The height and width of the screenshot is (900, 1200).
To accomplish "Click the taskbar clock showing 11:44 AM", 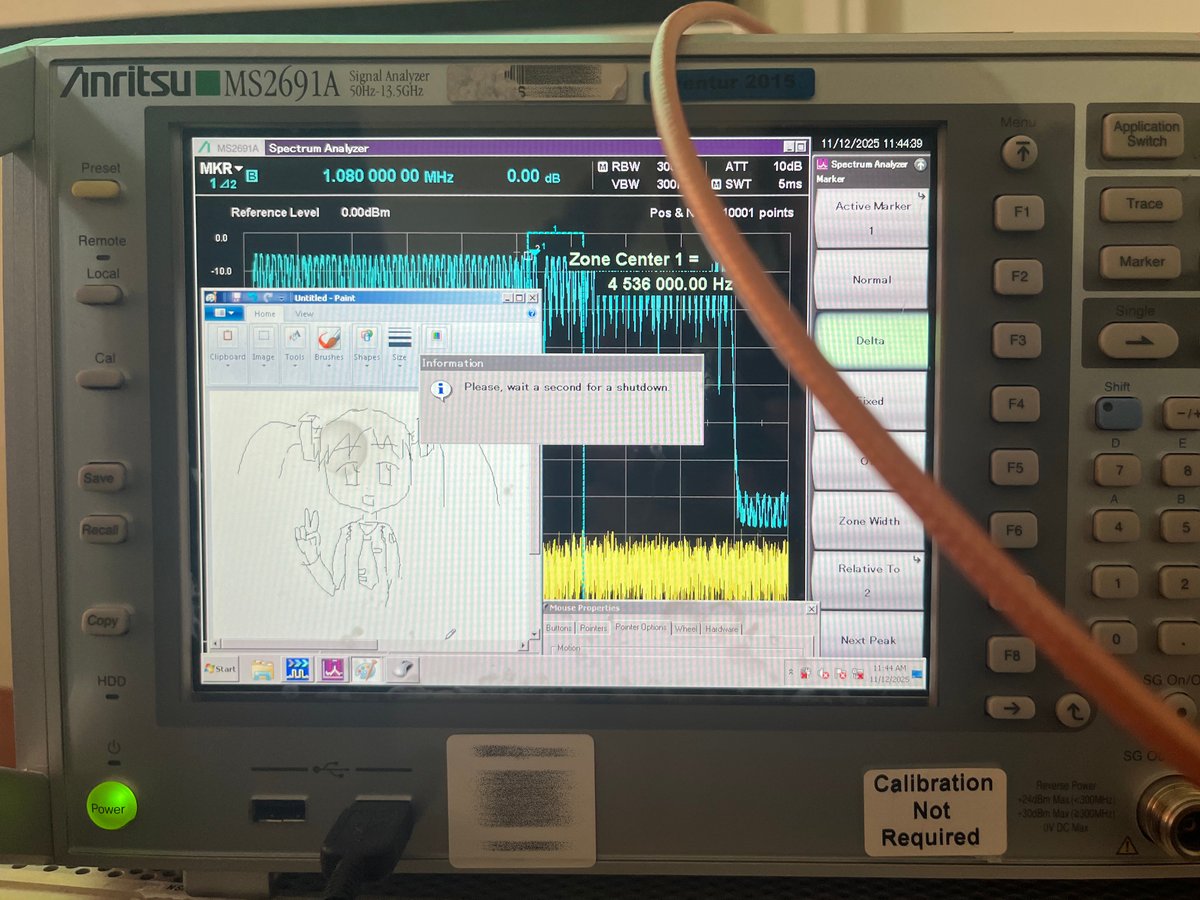I will coord(889,672).
